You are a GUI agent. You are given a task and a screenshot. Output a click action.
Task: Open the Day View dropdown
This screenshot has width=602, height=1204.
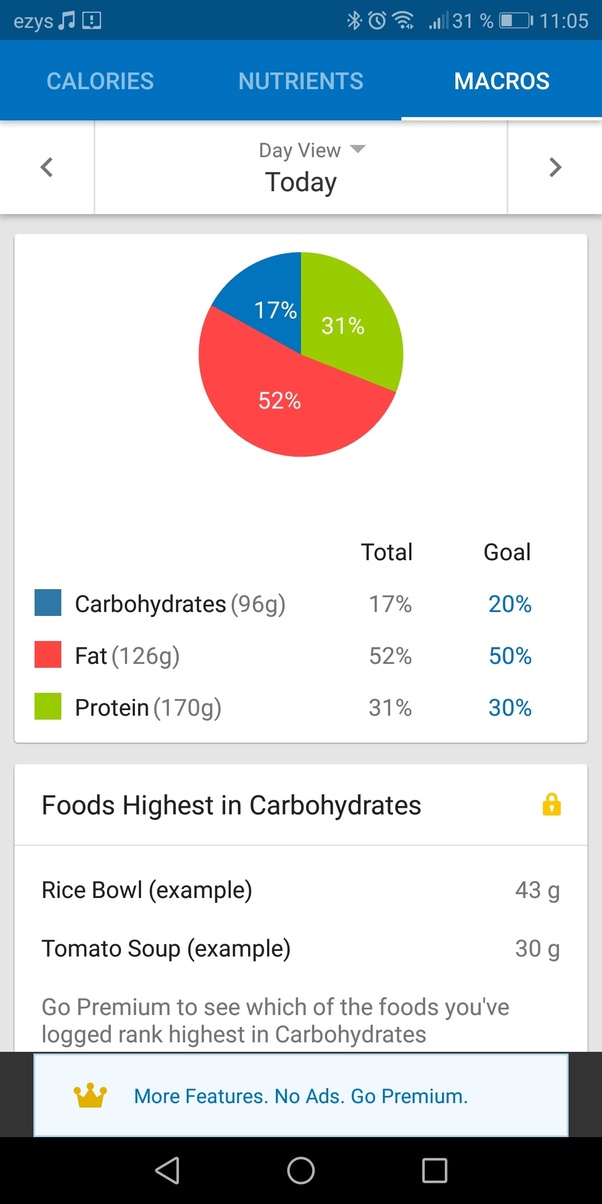(313, 149)
